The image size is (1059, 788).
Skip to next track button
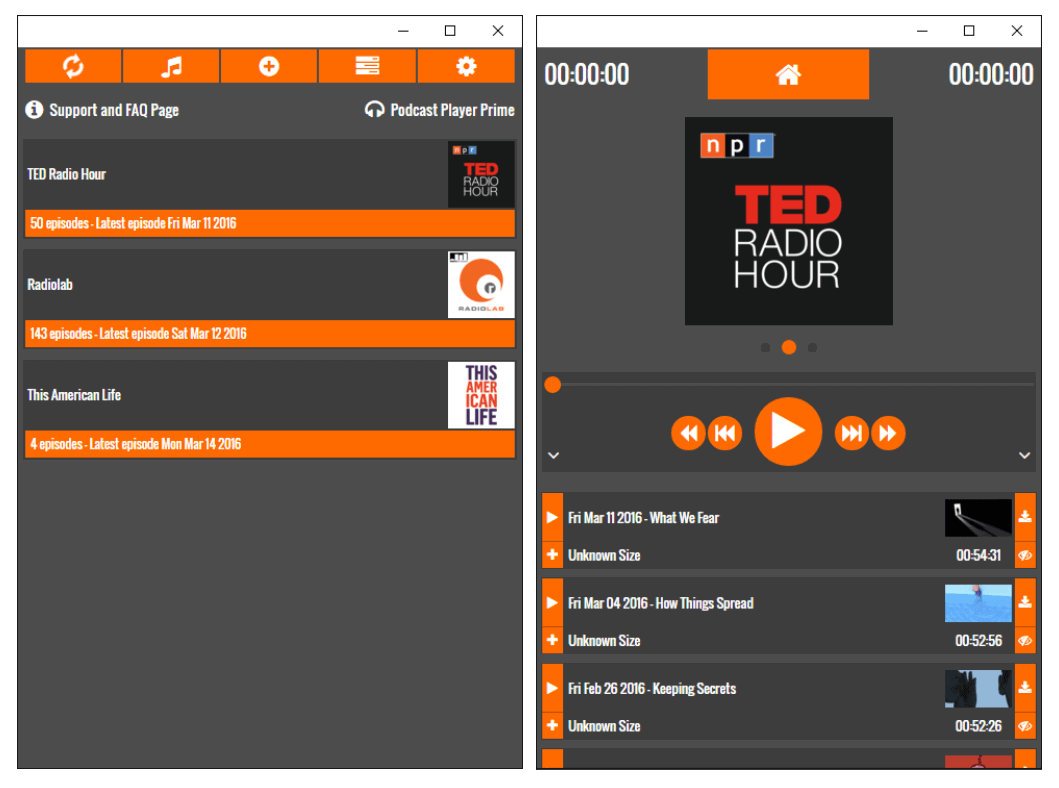click(x=852, y=433)
